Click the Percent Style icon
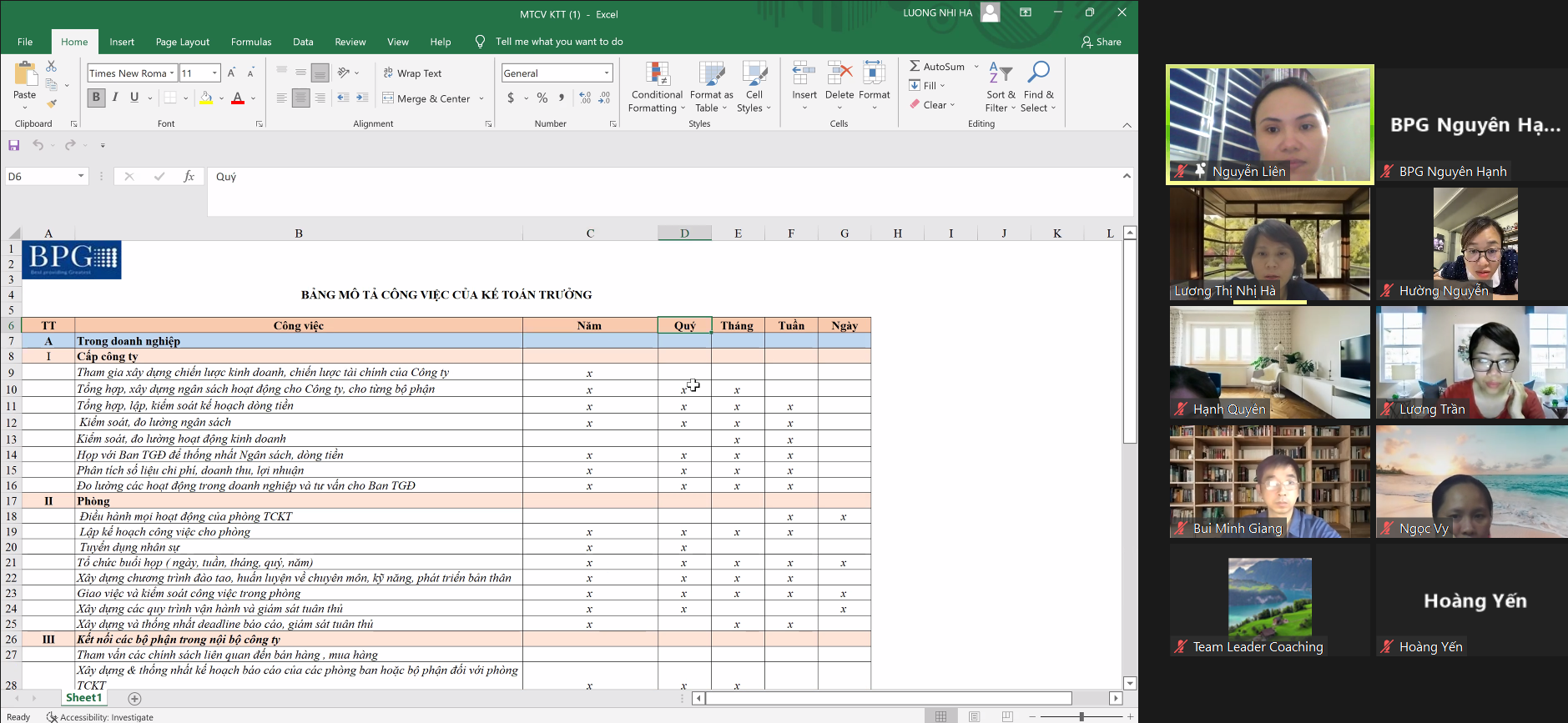Viewport: 1568px width, 723px height. click(x=542, y=98)
